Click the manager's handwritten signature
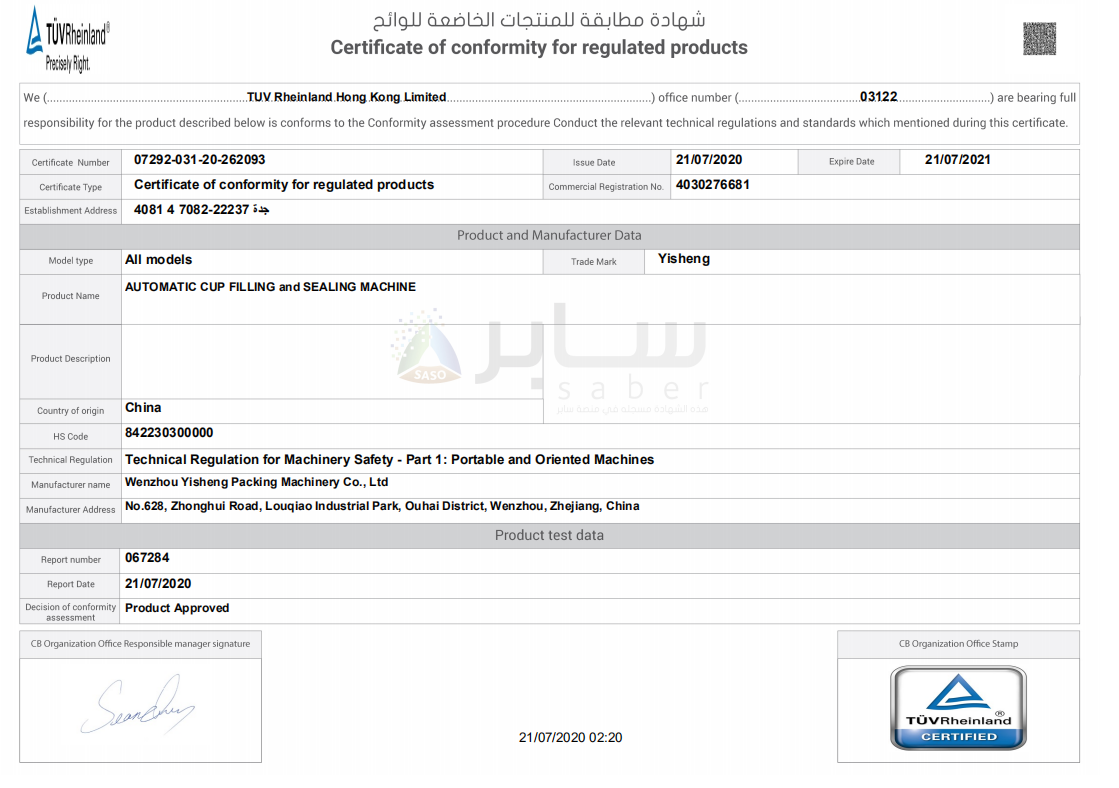Screen dimensions: 1119x788 (x=138, y=705)
